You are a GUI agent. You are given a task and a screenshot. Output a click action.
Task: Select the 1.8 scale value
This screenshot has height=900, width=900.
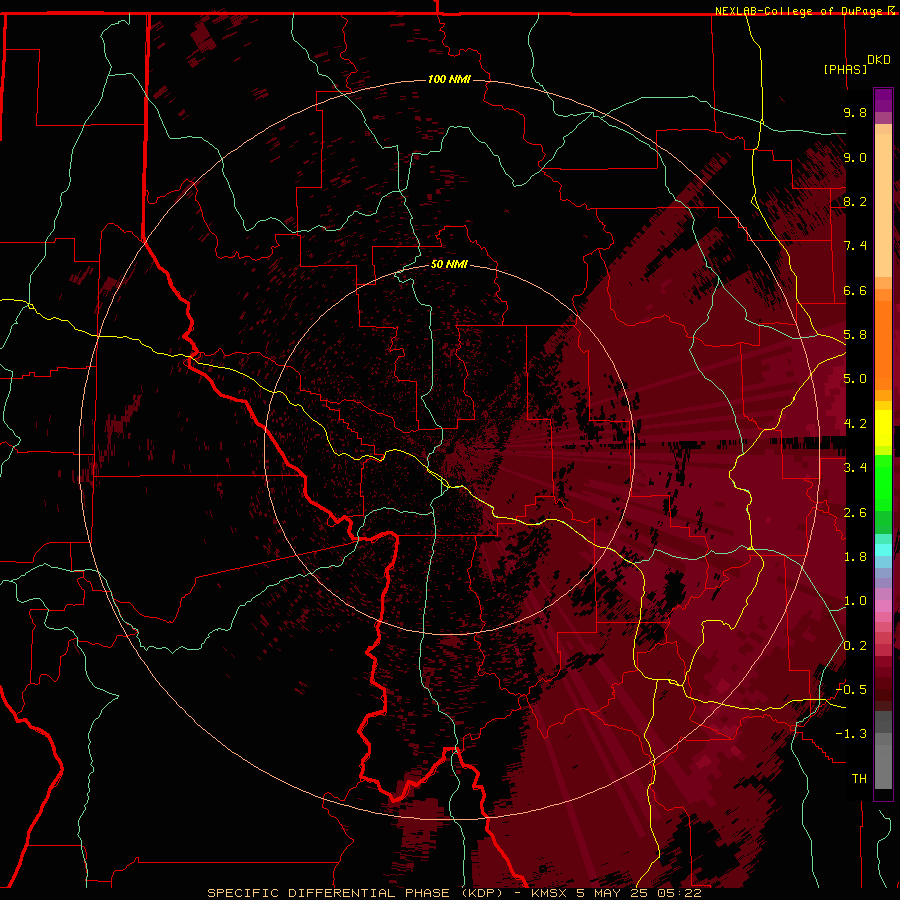[855, 557]
